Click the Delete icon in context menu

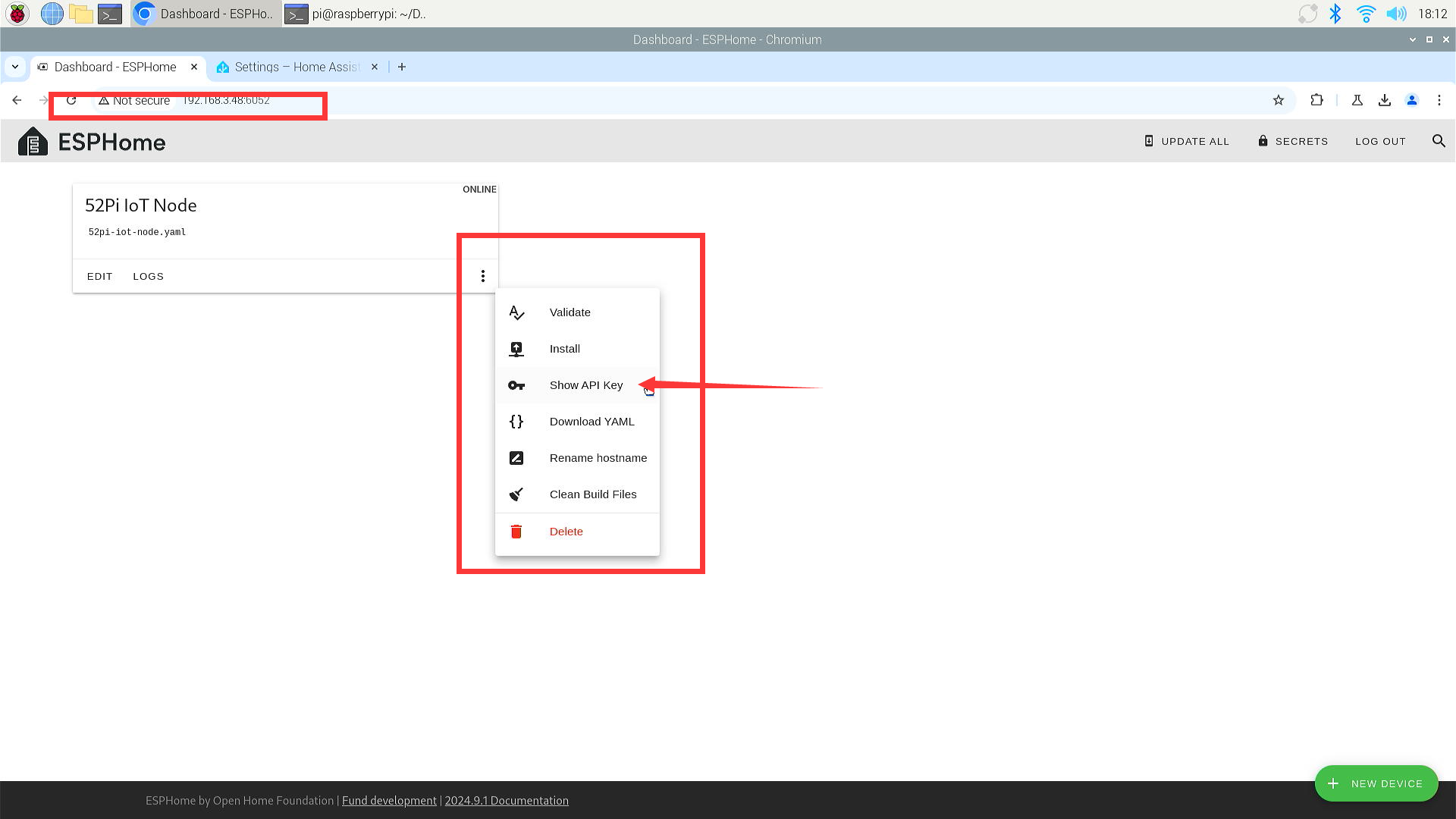pos(516,530)
